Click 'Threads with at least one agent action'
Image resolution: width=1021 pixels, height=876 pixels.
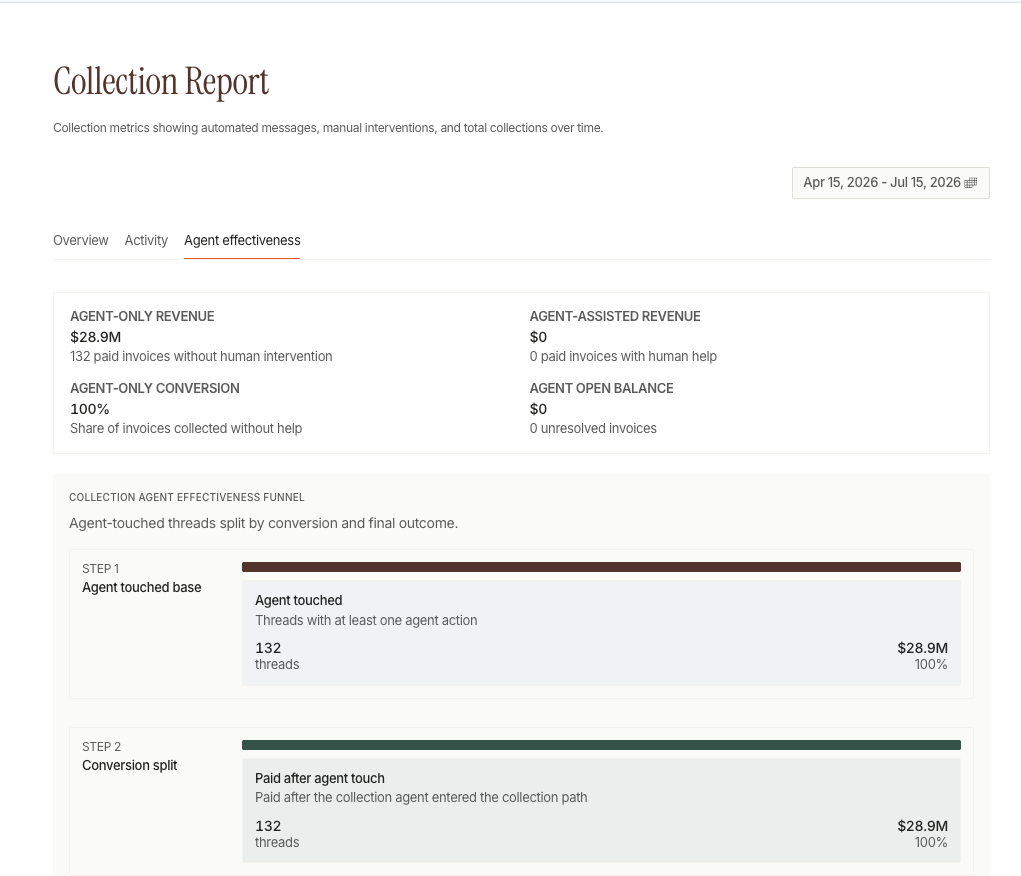coord(366,621)
